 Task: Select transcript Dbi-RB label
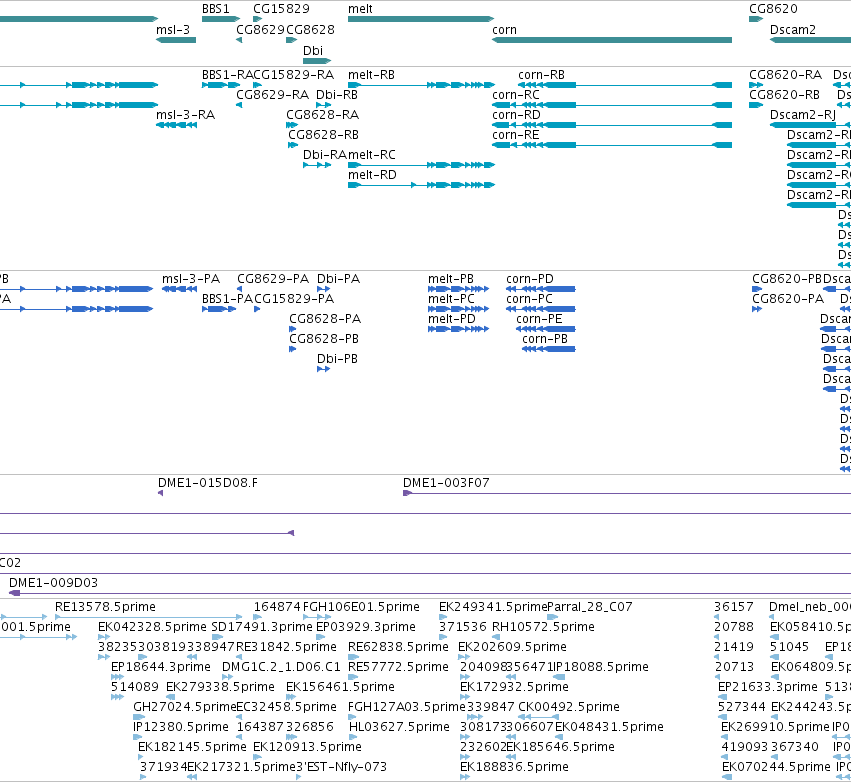[337, 95]
